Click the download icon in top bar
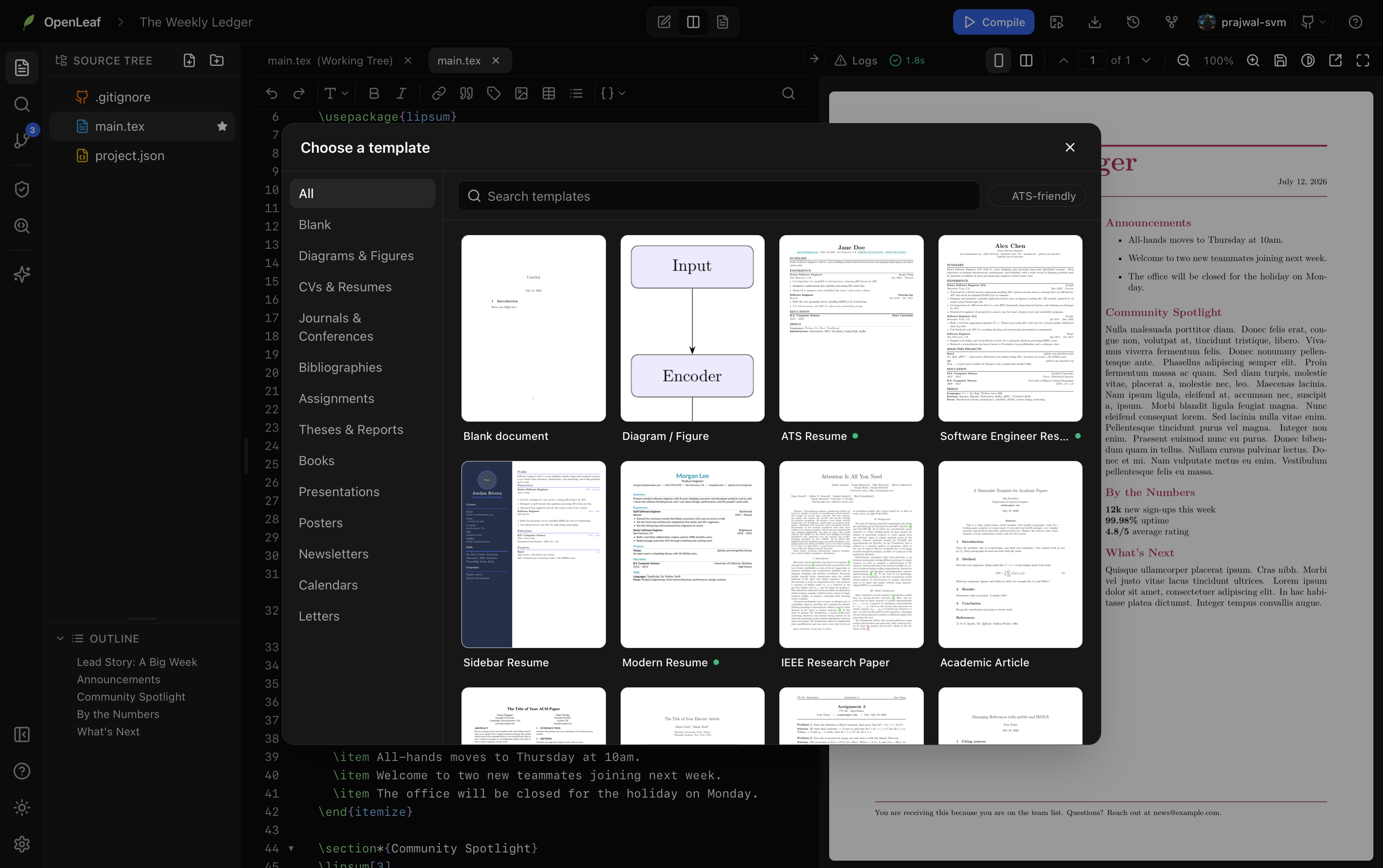The width and height of the screenshot is (1383, 868). [x=1094, y=22]
